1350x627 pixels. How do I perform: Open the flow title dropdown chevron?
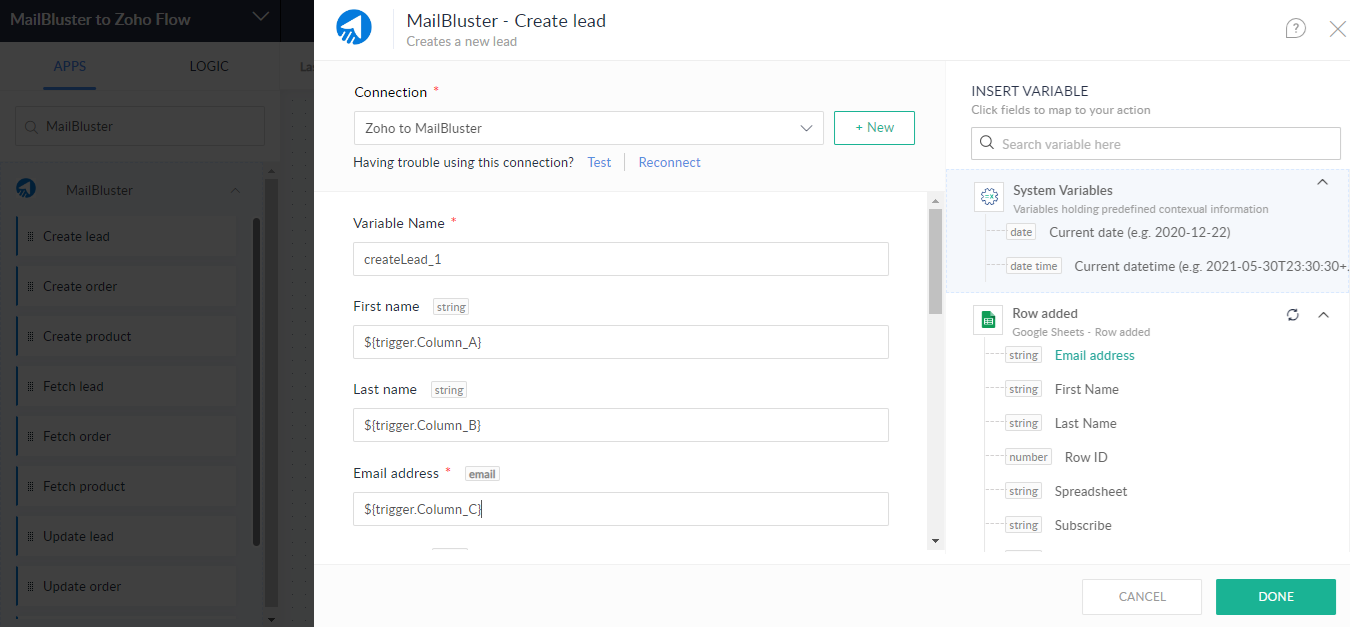click(x=261, y=16)
